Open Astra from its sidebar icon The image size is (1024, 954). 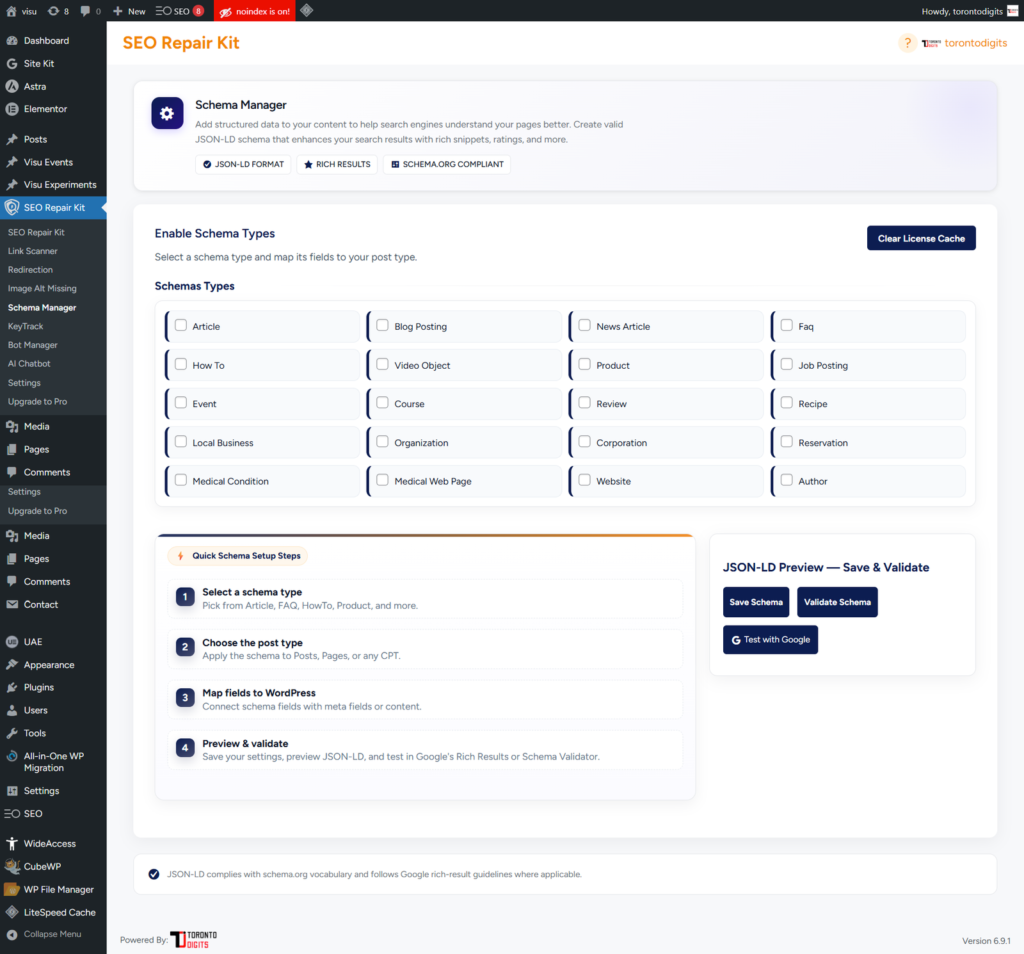(12, 86)
